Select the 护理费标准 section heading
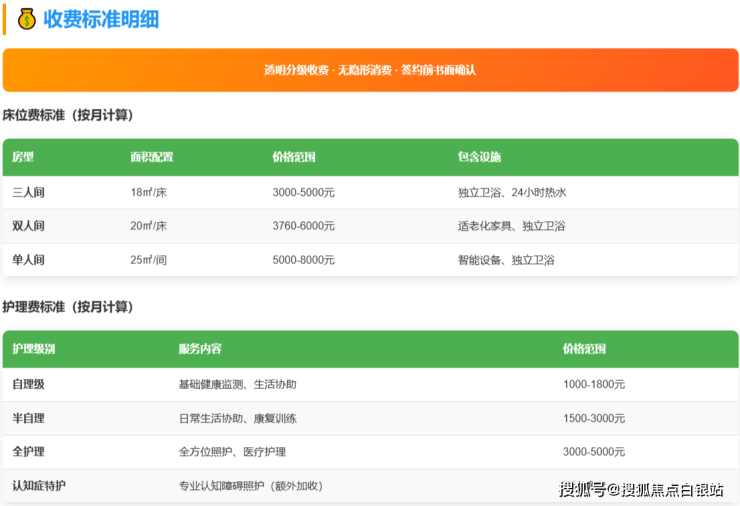Image resolution: width=740 pixels, height=506 pixels. [68, 306]
